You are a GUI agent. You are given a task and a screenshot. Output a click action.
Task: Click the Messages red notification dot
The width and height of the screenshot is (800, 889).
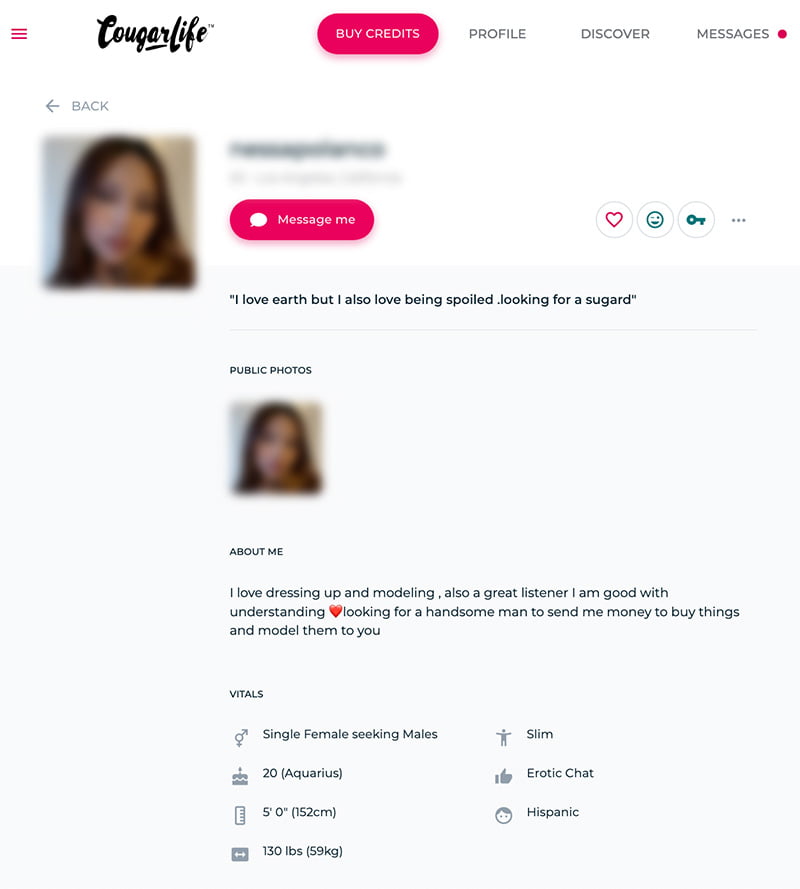[x=782, y=34]
